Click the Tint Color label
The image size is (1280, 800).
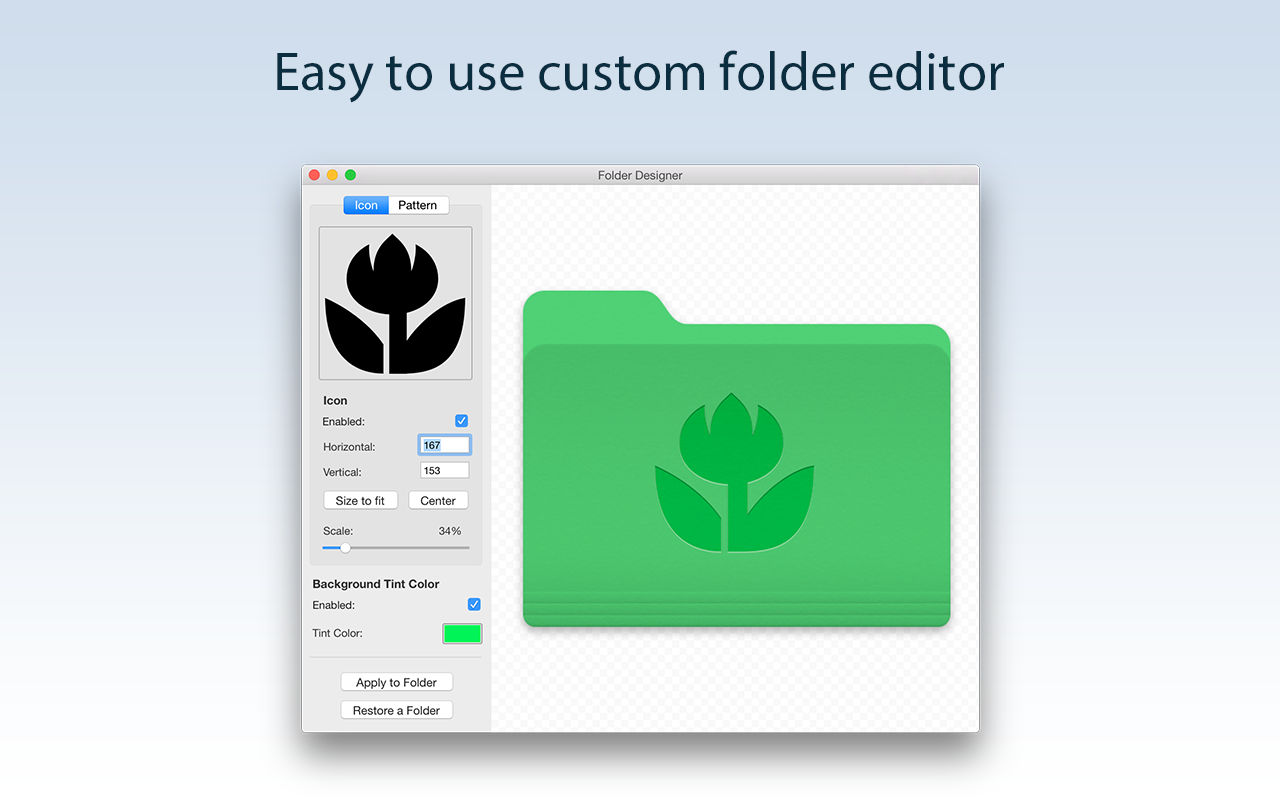click(337, 633)
